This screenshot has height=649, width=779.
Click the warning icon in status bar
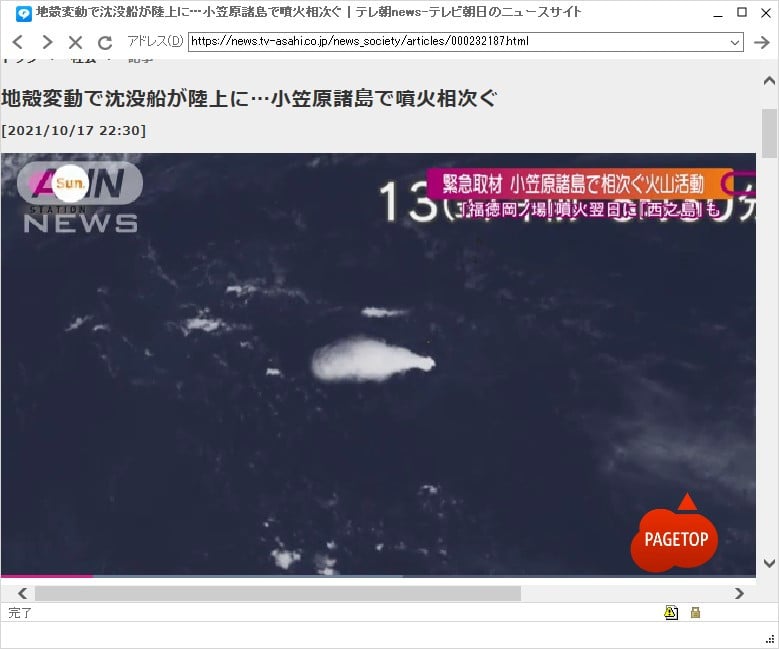(x=671, y=612)
